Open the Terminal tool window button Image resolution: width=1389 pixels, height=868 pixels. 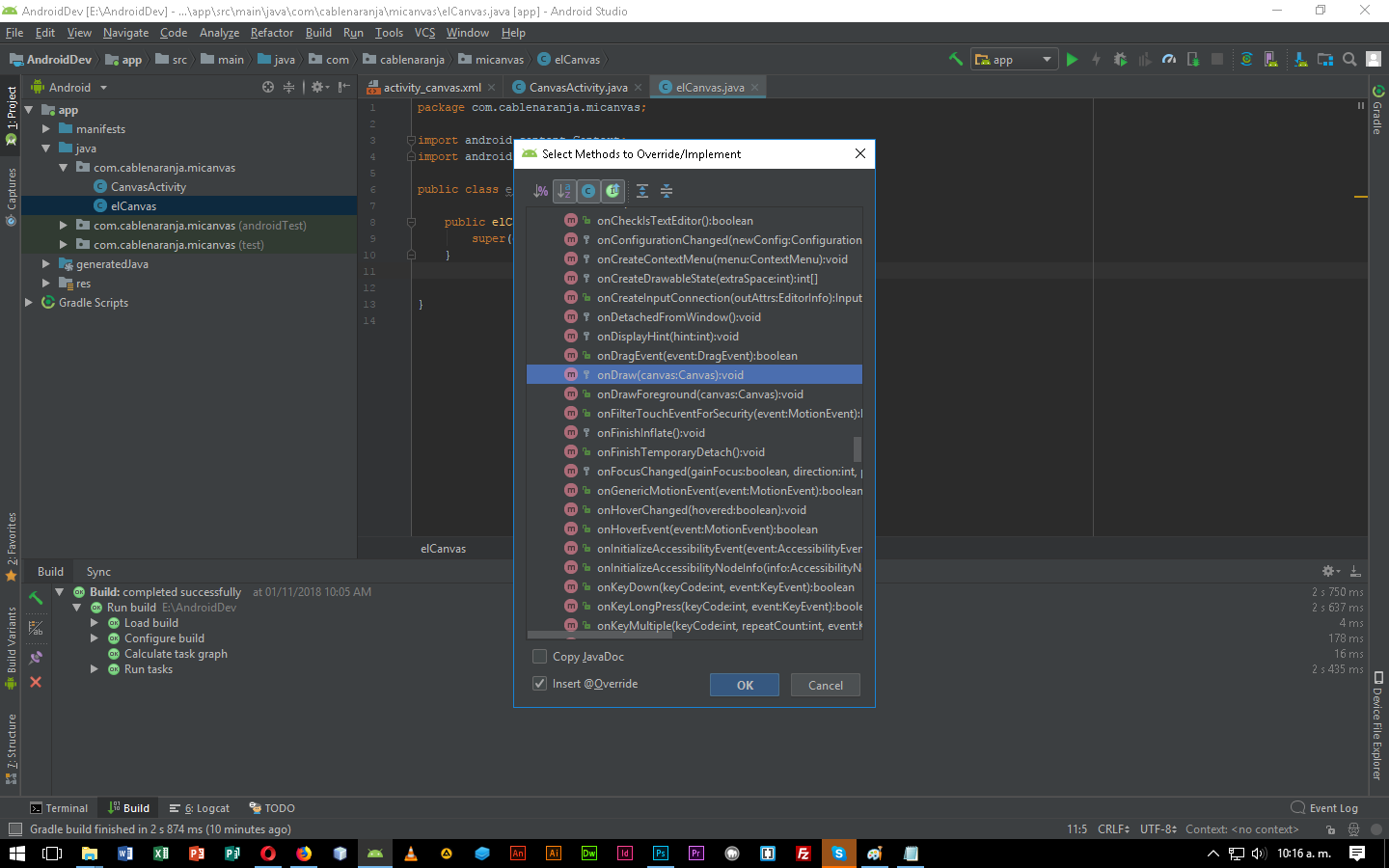[60, 808]
